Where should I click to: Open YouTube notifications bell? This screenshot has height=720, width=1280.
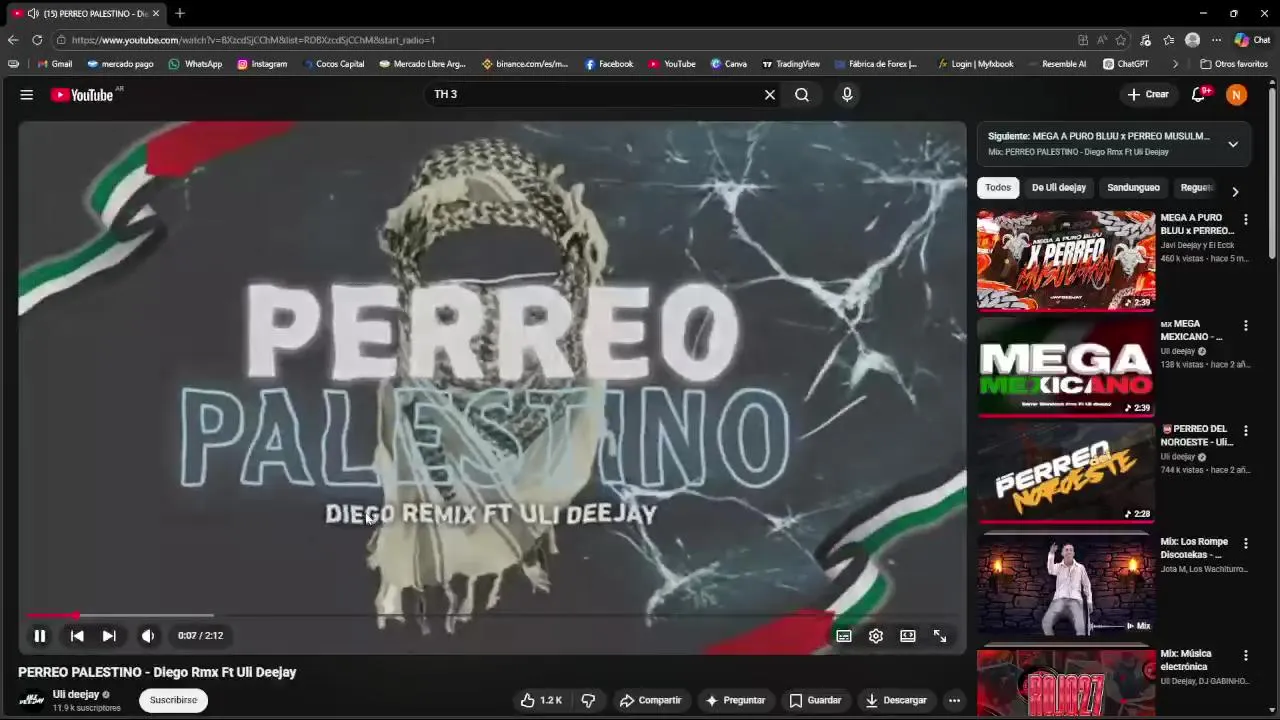click(1199, 94)
